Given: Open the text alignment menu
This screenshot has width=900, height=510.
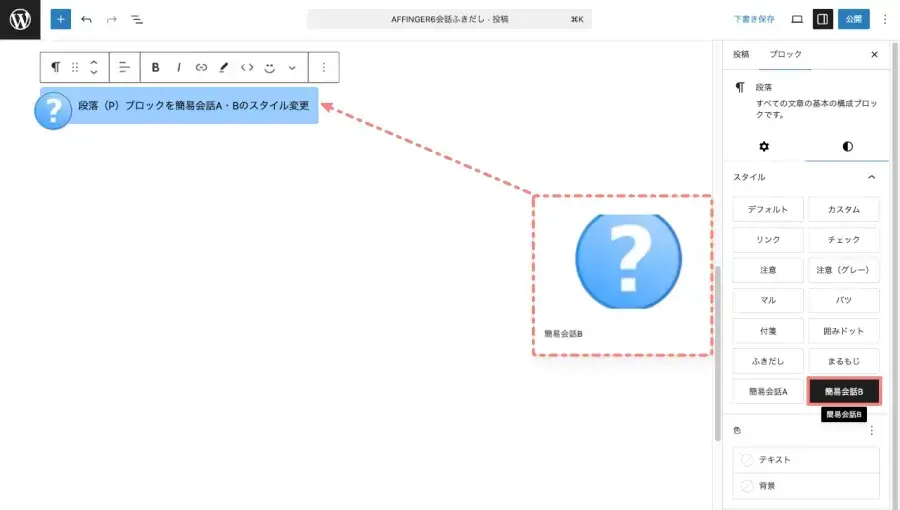Looking at the screenshot, I should coord(124,67).
